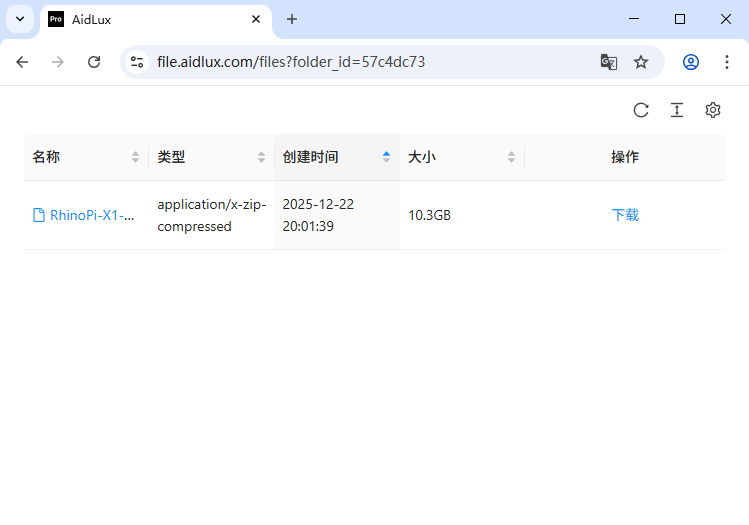Go back using the browser back arrow
This screenshot has width=749, height=525.
(22, 62)
